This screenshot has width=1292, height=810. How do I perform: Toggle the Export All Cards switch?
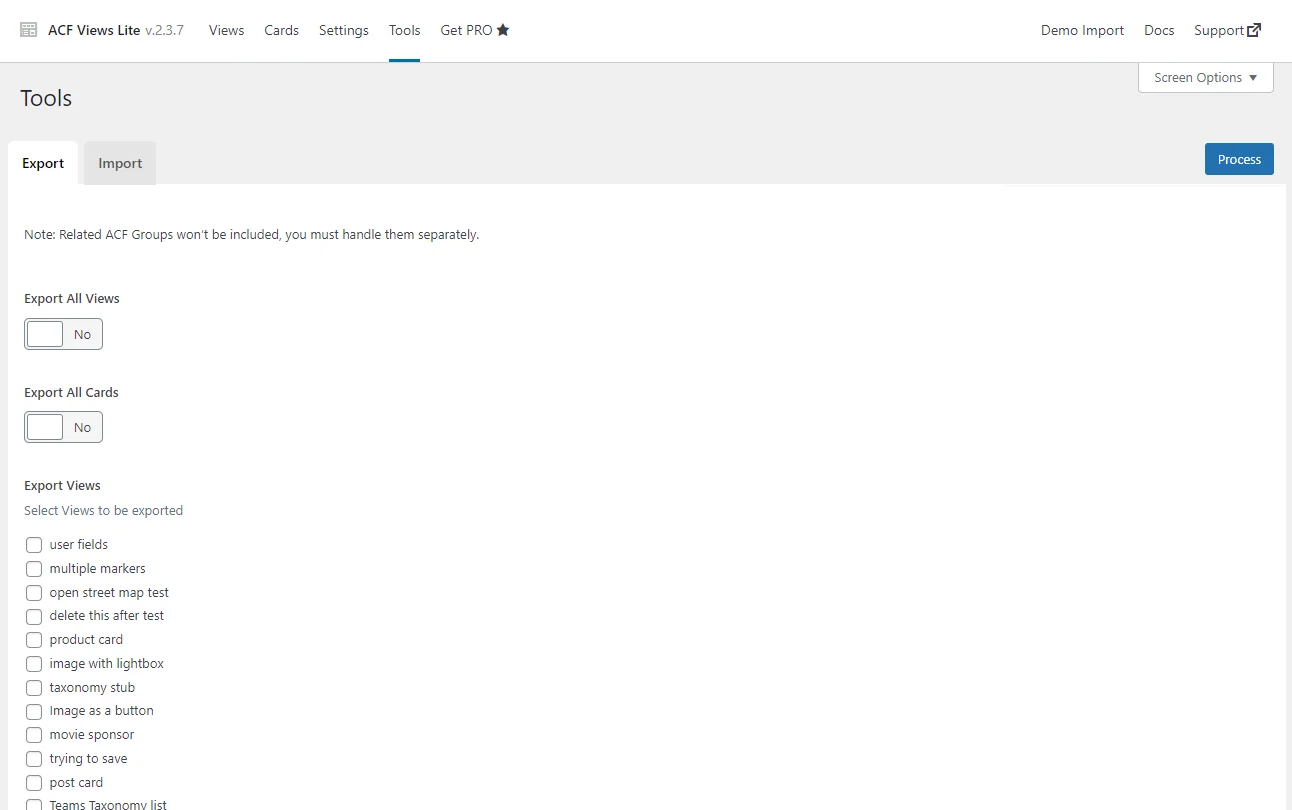63,427
